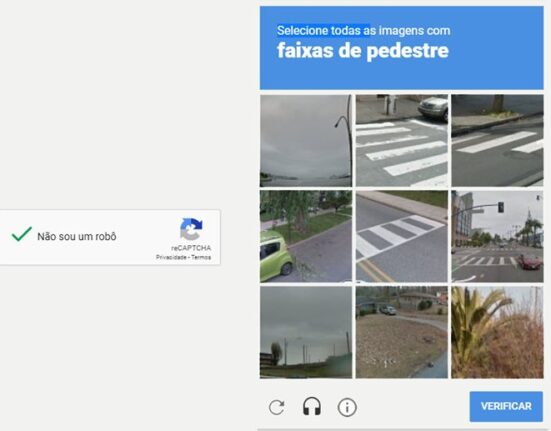
Task: Select the tile with a traffic light
Action: (497, 236)
